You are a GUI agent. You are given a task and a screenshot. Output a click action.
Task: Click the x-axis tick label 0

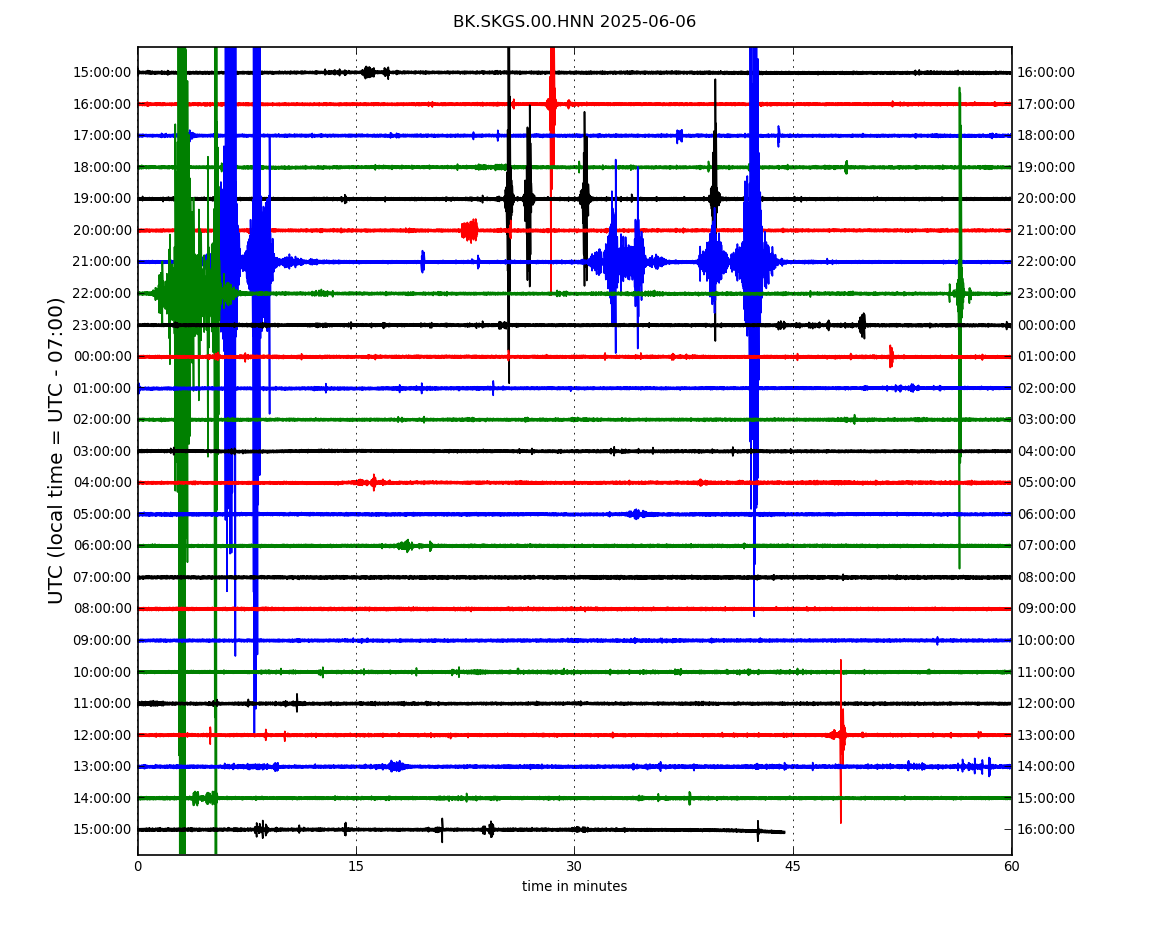tap(138, 867)
